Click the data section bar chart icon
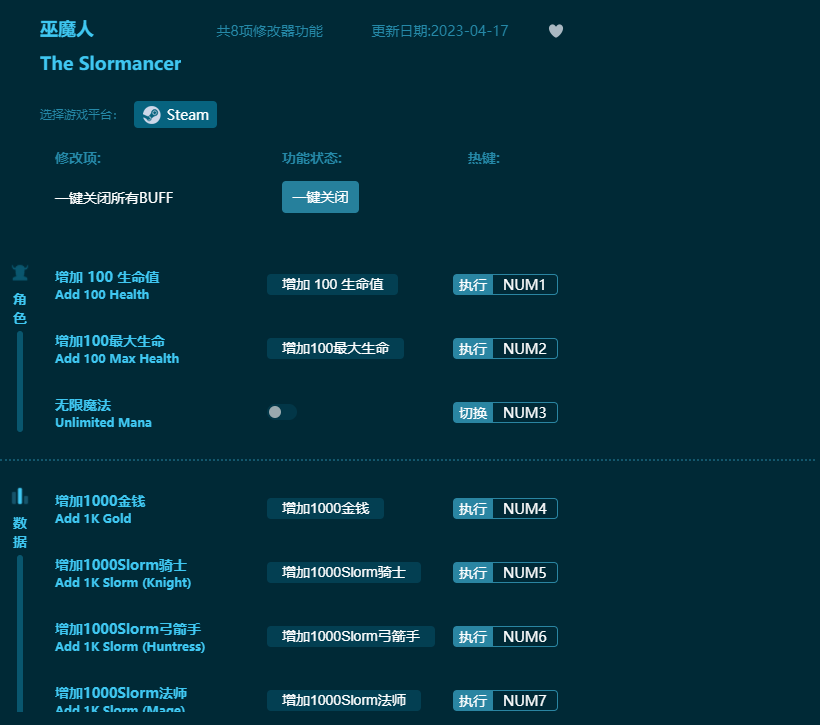Viewport: 820px width, 725px height. [x=20, y=496]
